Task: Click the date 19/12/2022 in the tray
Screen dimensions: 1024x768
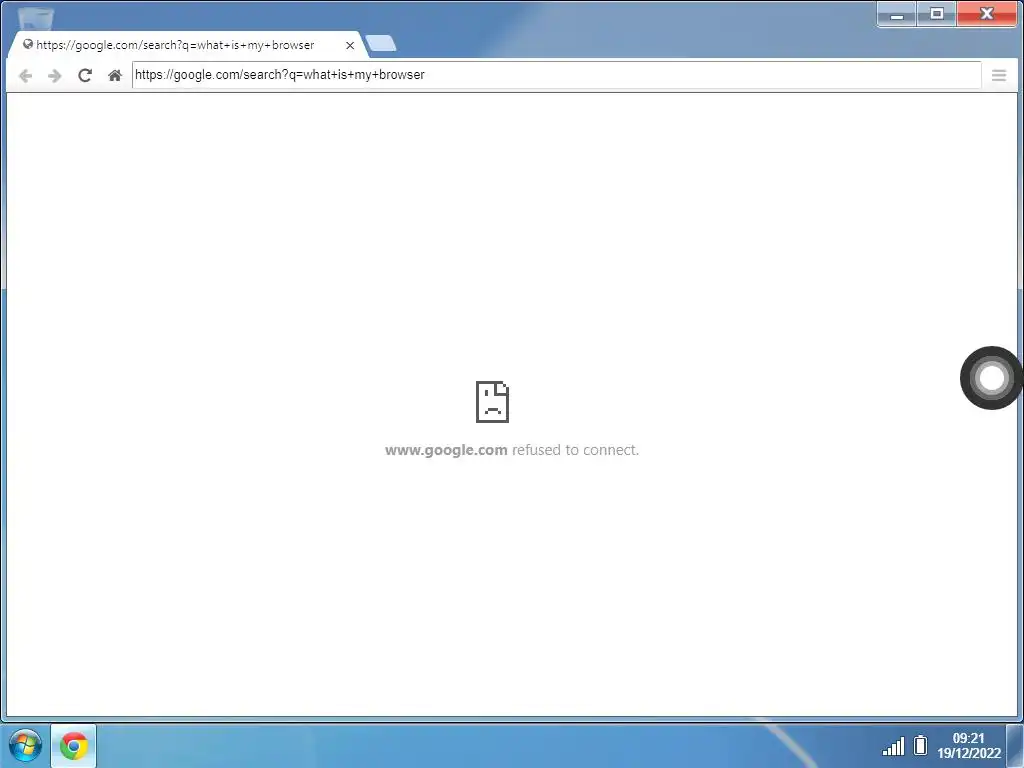Action: pos(968,753)
